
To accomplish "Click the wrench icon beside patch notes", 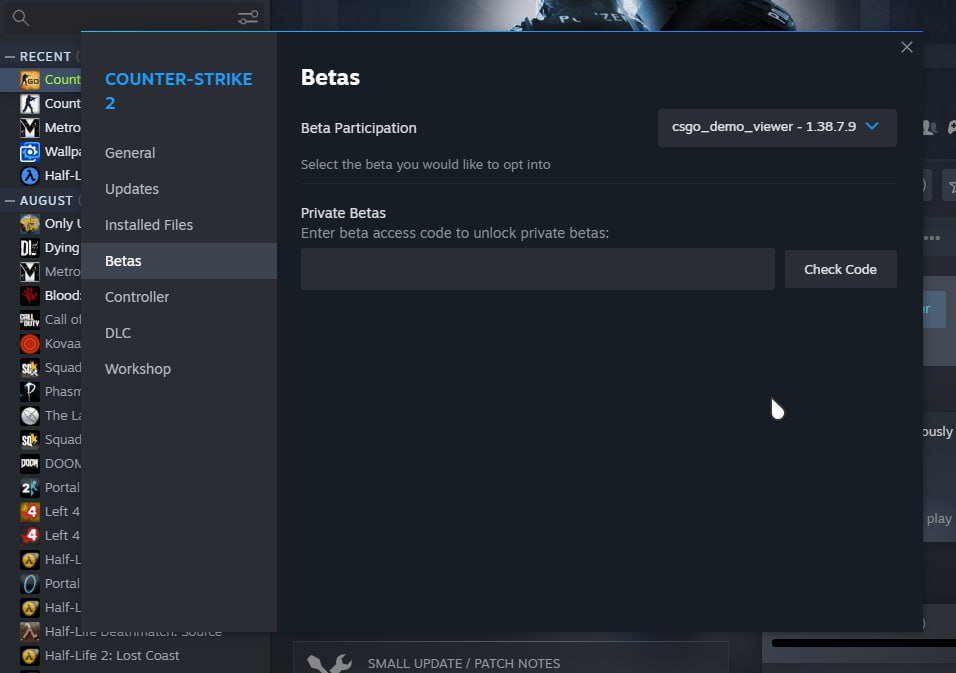I will coord(329,663).
